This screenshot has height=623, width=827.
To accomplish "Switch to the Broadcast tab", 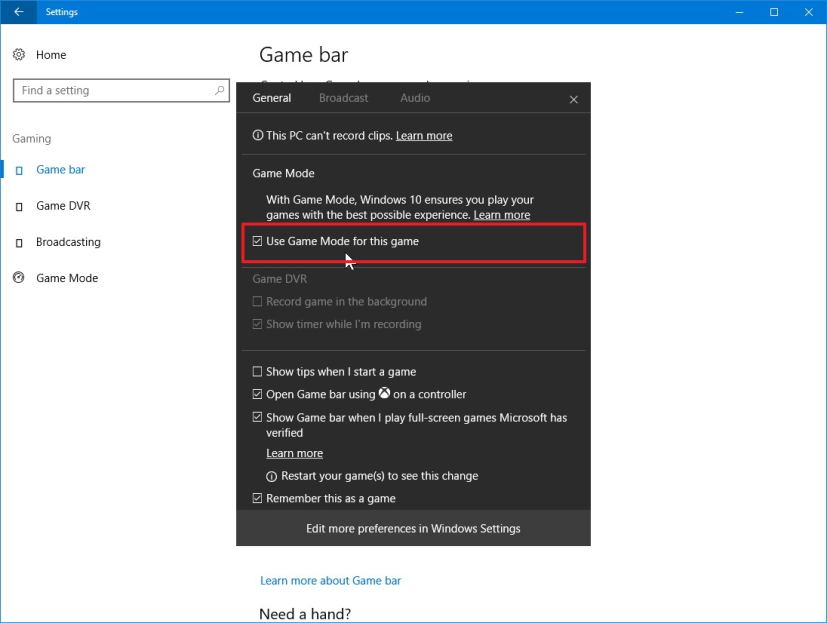I will 343,98.
